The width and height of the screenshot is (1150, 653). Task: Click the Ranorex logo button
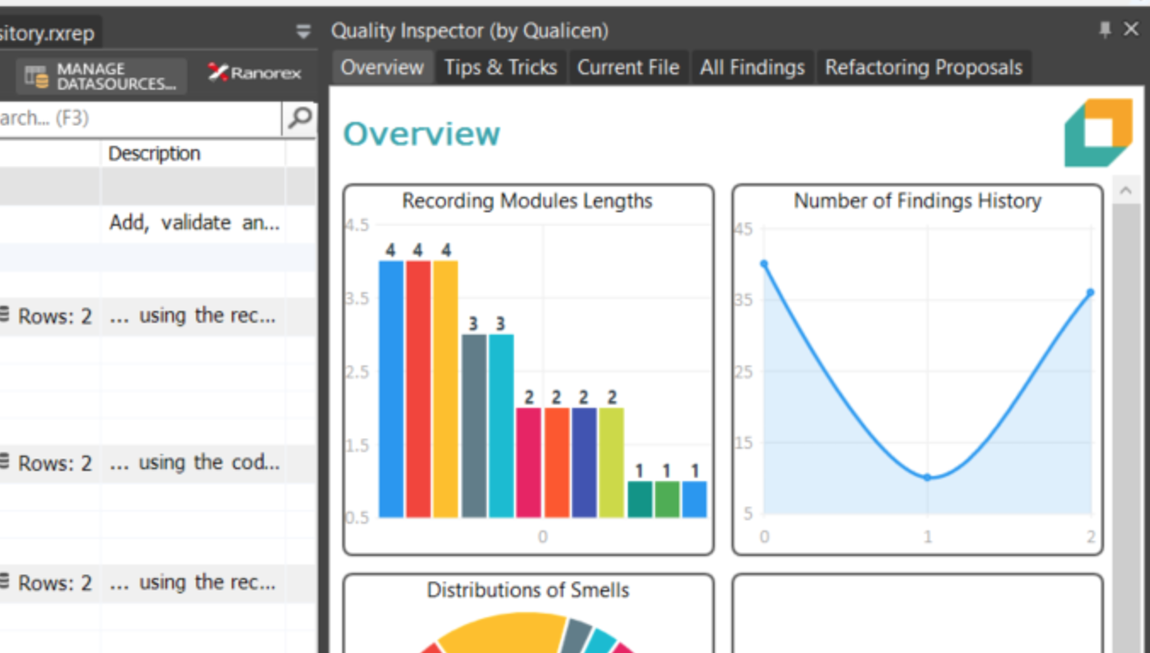[x=255, y=74]
